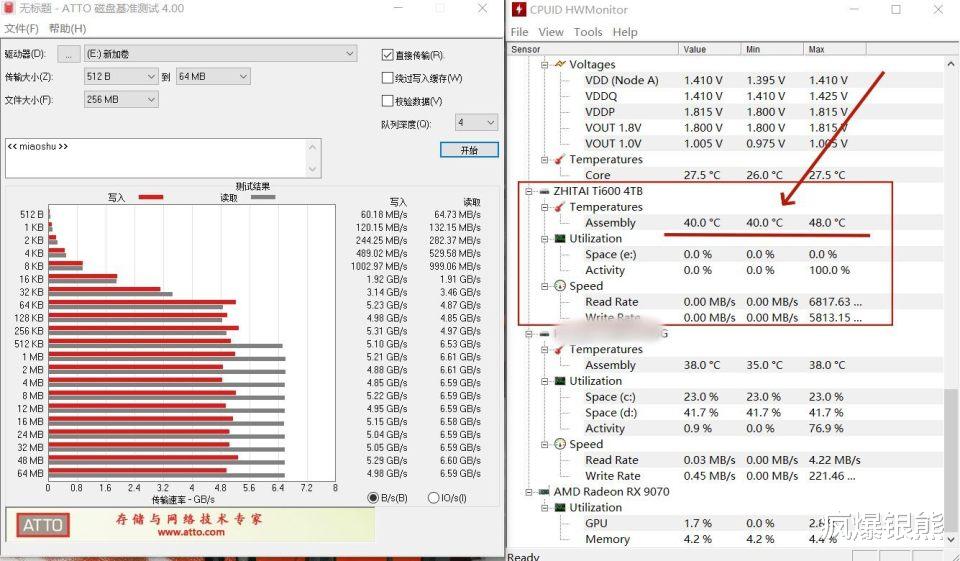Click the ZHITAI Speed gauge icon
Image resolution: width=960 pixels, height=561 pixels.
point(560,286)
